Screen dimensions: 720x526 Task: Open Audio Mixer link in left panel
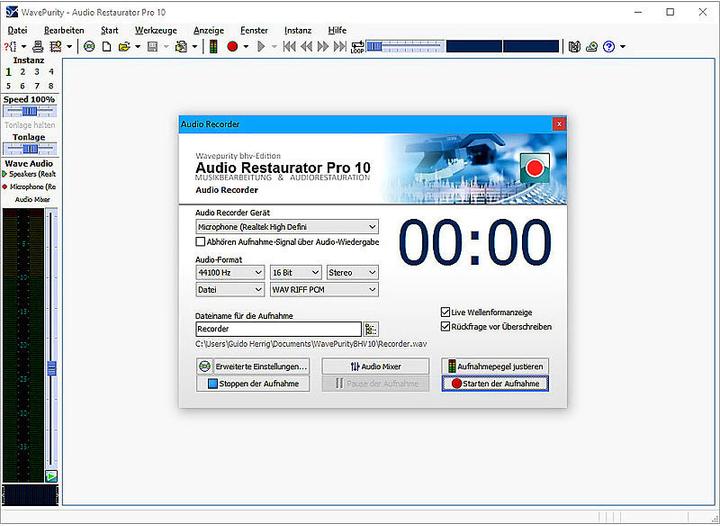pos(32,200)
